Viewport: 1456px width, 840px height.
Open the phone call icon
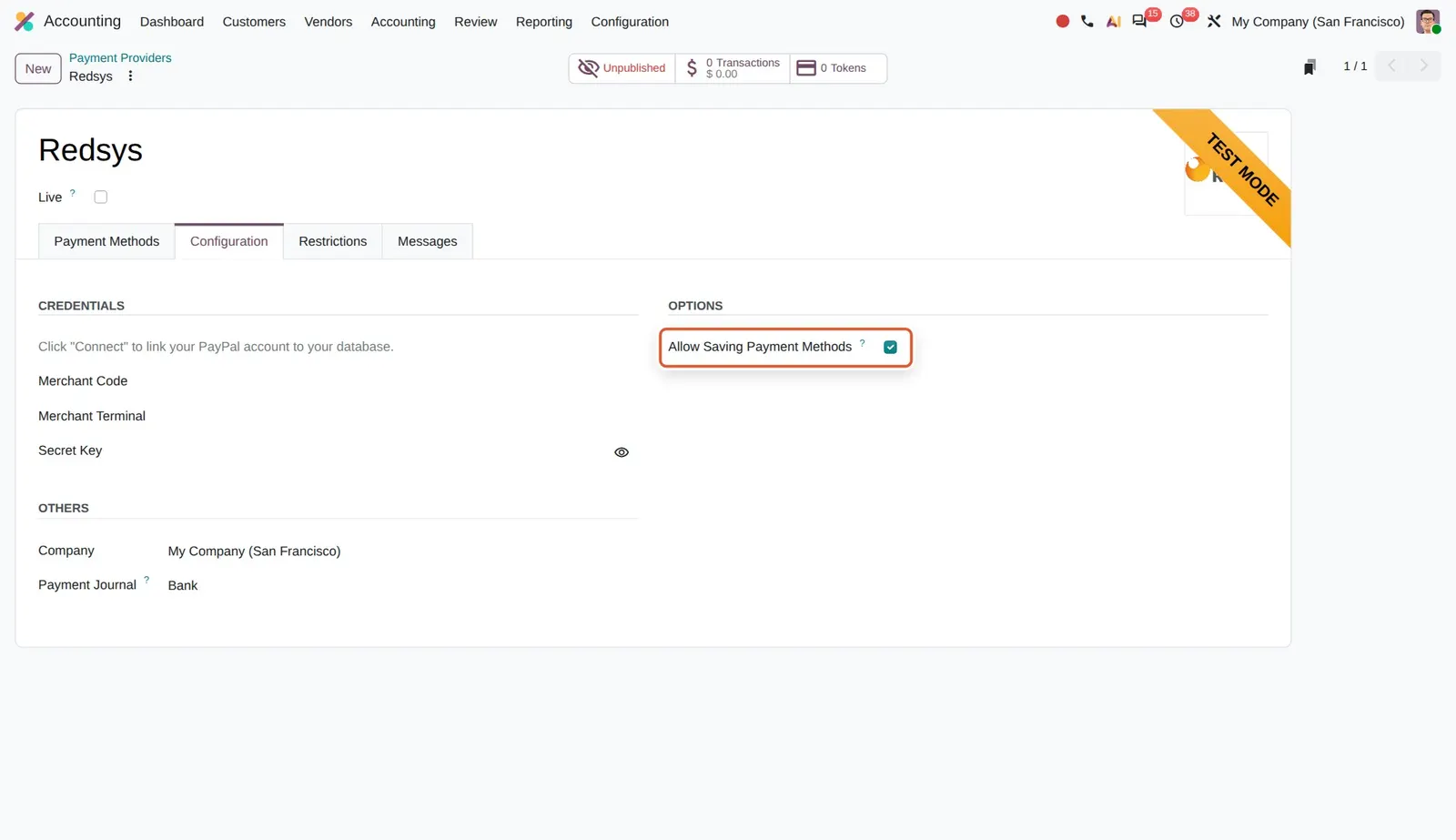point(1087,21)
